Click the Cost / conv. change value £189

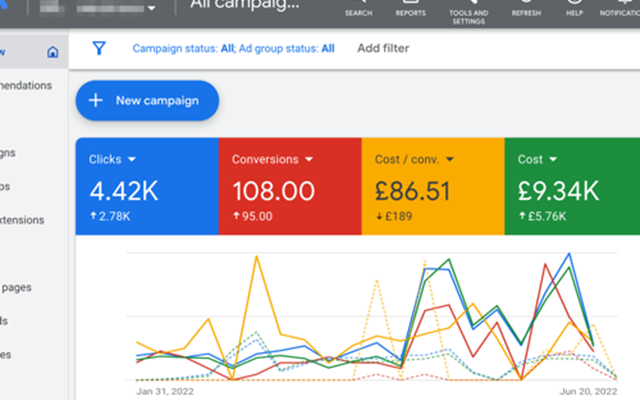(x=398, y=216)
